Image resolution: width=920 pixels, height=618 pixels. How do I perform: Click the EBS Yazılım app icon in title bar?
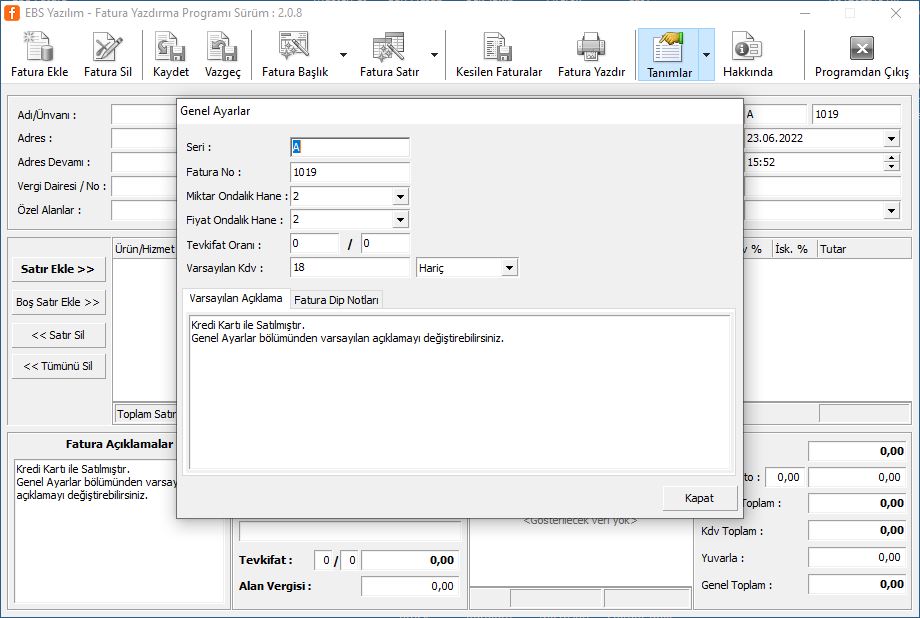[12, 12]
